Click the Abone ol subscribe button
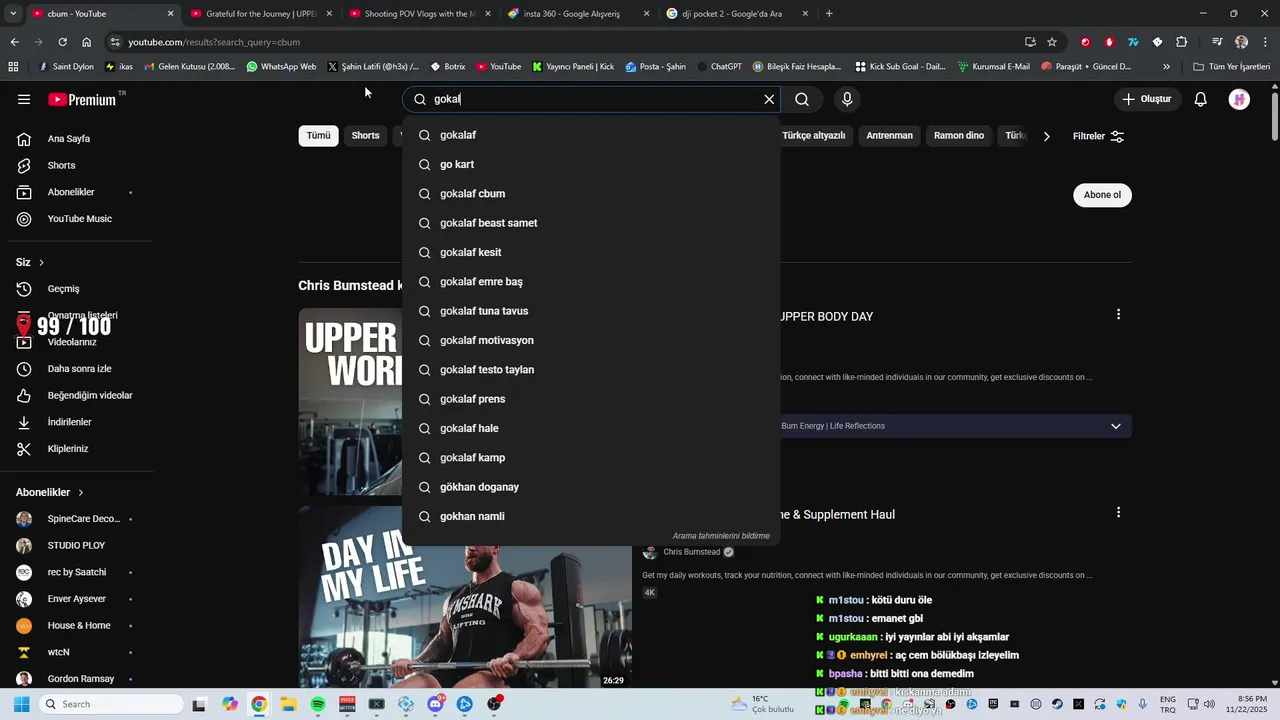1280x720 pixels. (1102, 195)
